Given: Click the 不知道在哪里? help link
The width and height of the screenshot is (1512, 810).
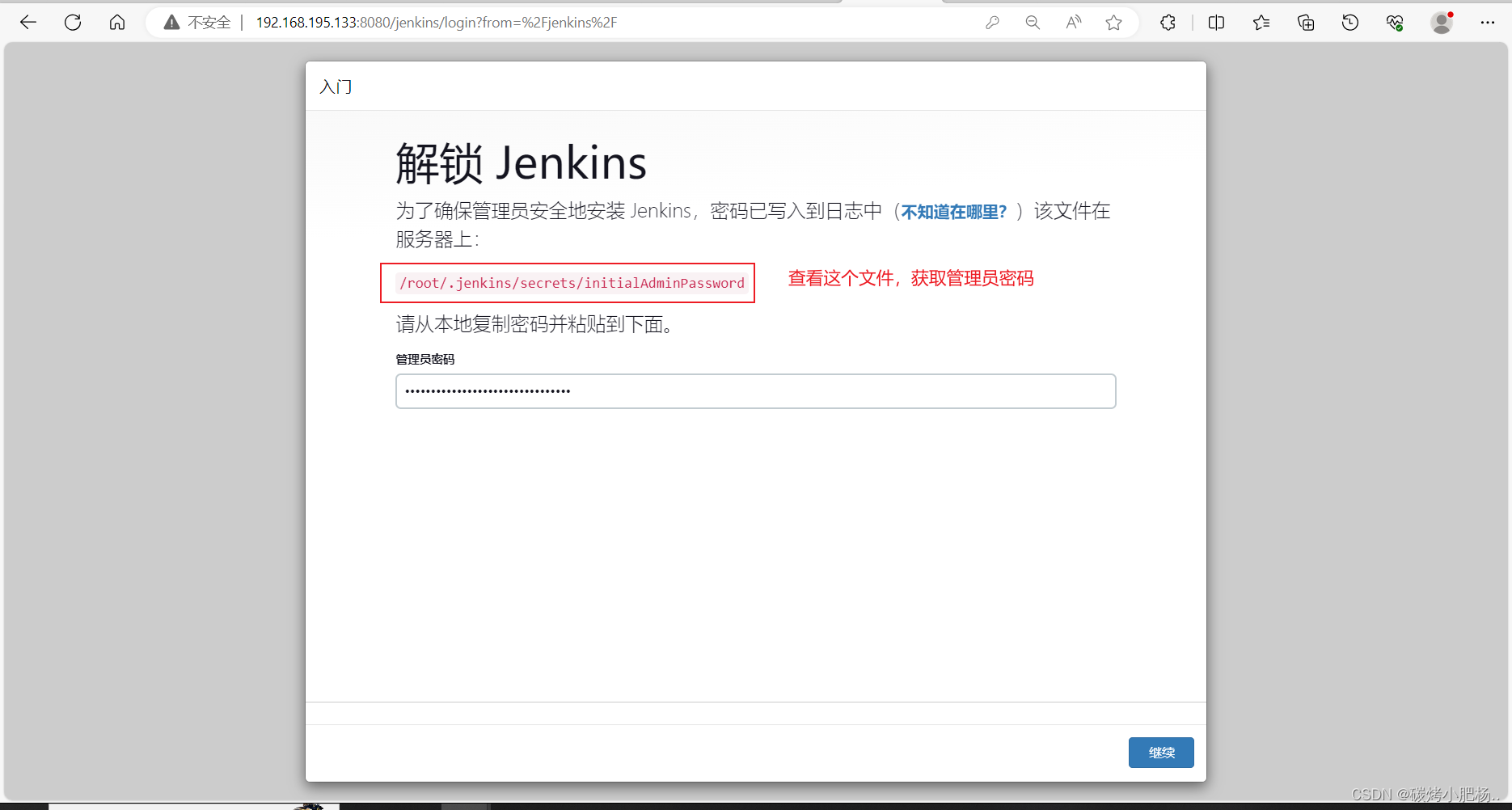Looking at the screenshot, I should pyautogui.click(x=954, y=211).
